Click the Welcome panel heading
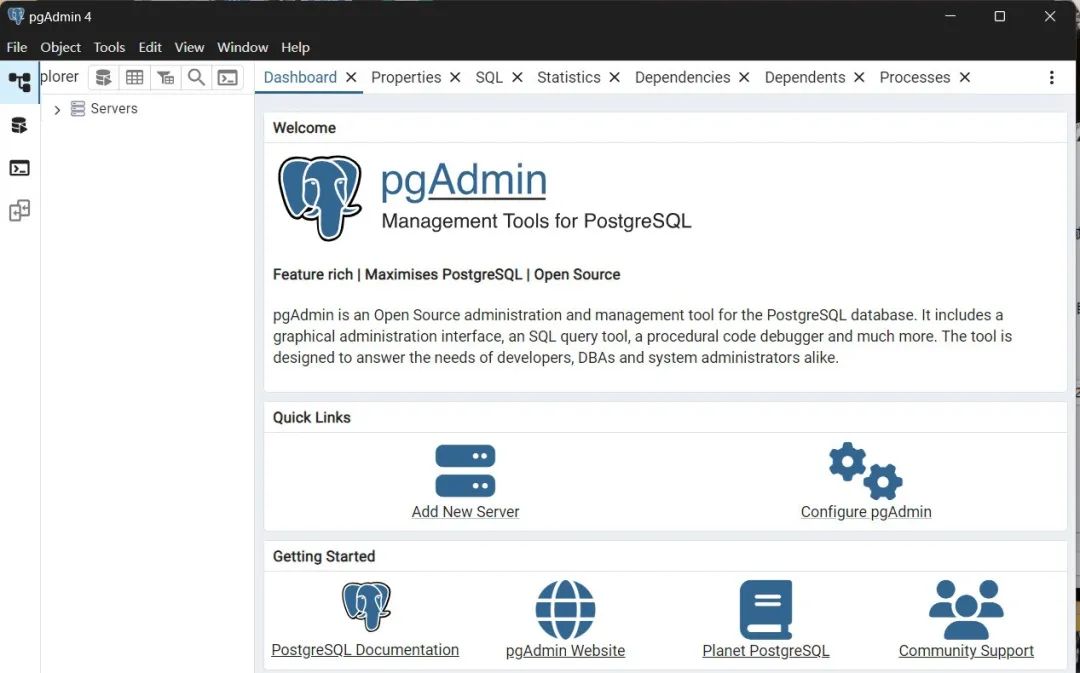The image size is (1080, 673). coord(304,128)
